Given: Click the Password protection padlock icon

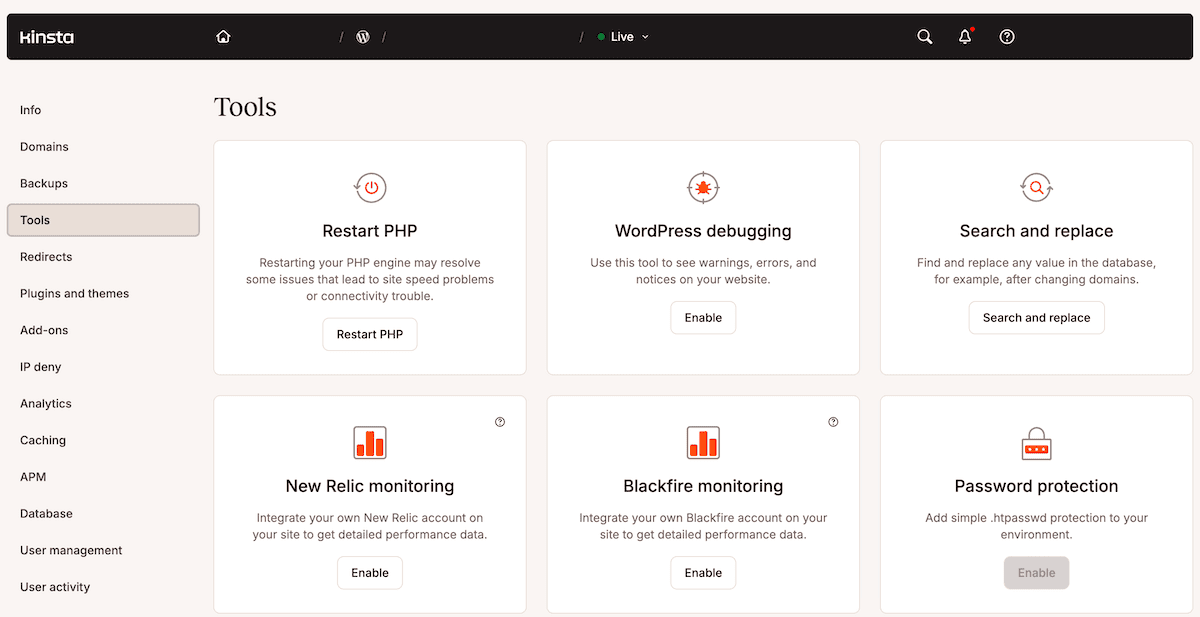Looking at the screenshot, I should [1036, 442].
